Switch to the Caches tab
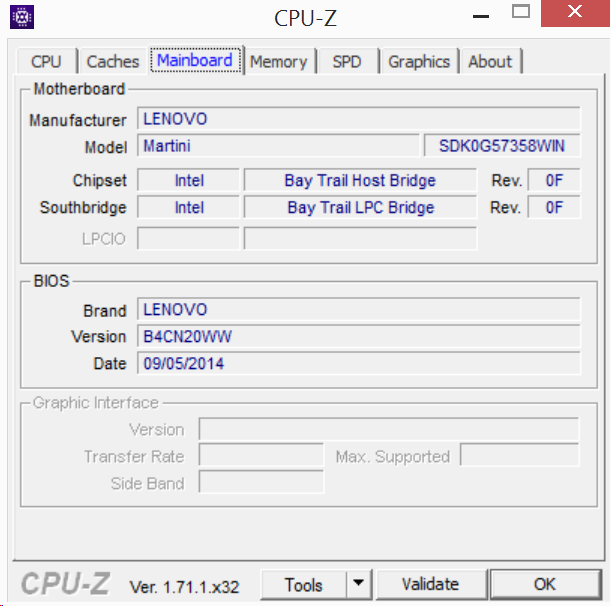Image resolution: width=611 pixels, height=606 pixels. tap(113, 62)
